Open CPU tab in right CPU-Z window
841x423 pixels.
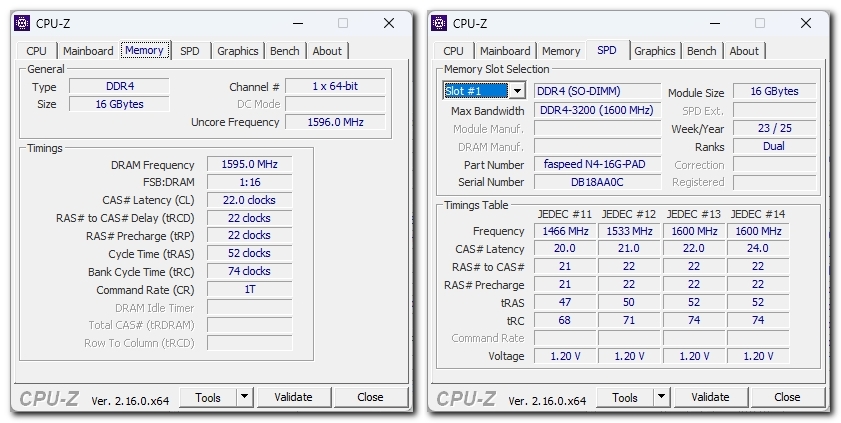coord(453,51)
